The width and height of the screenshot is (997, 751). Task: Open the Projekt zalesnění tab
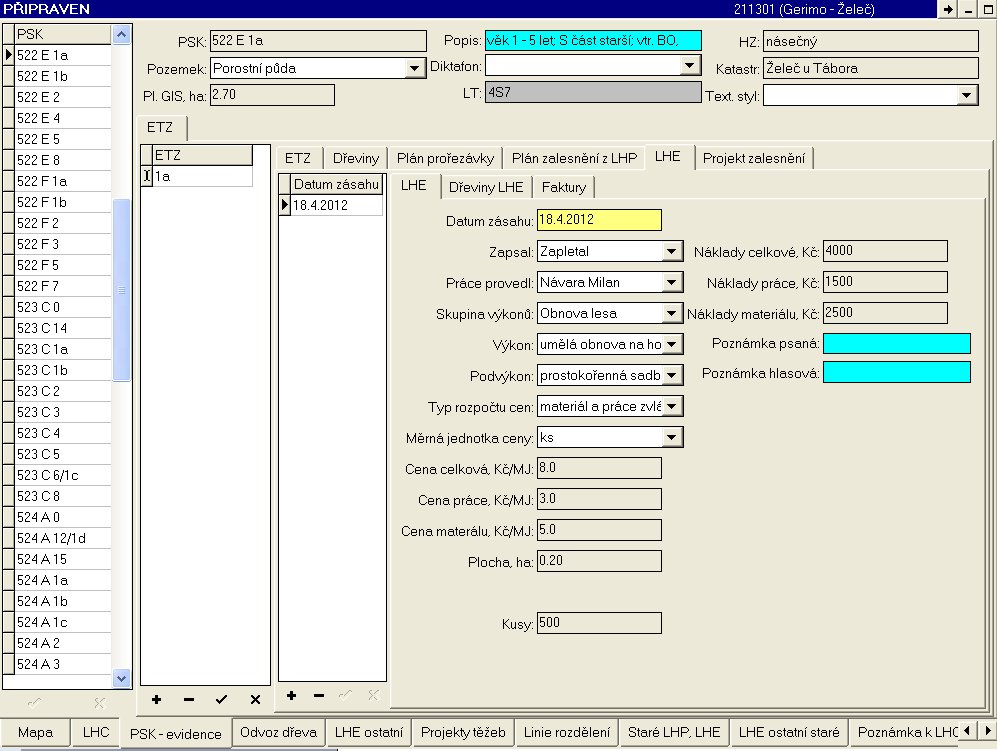click(753, 158)
